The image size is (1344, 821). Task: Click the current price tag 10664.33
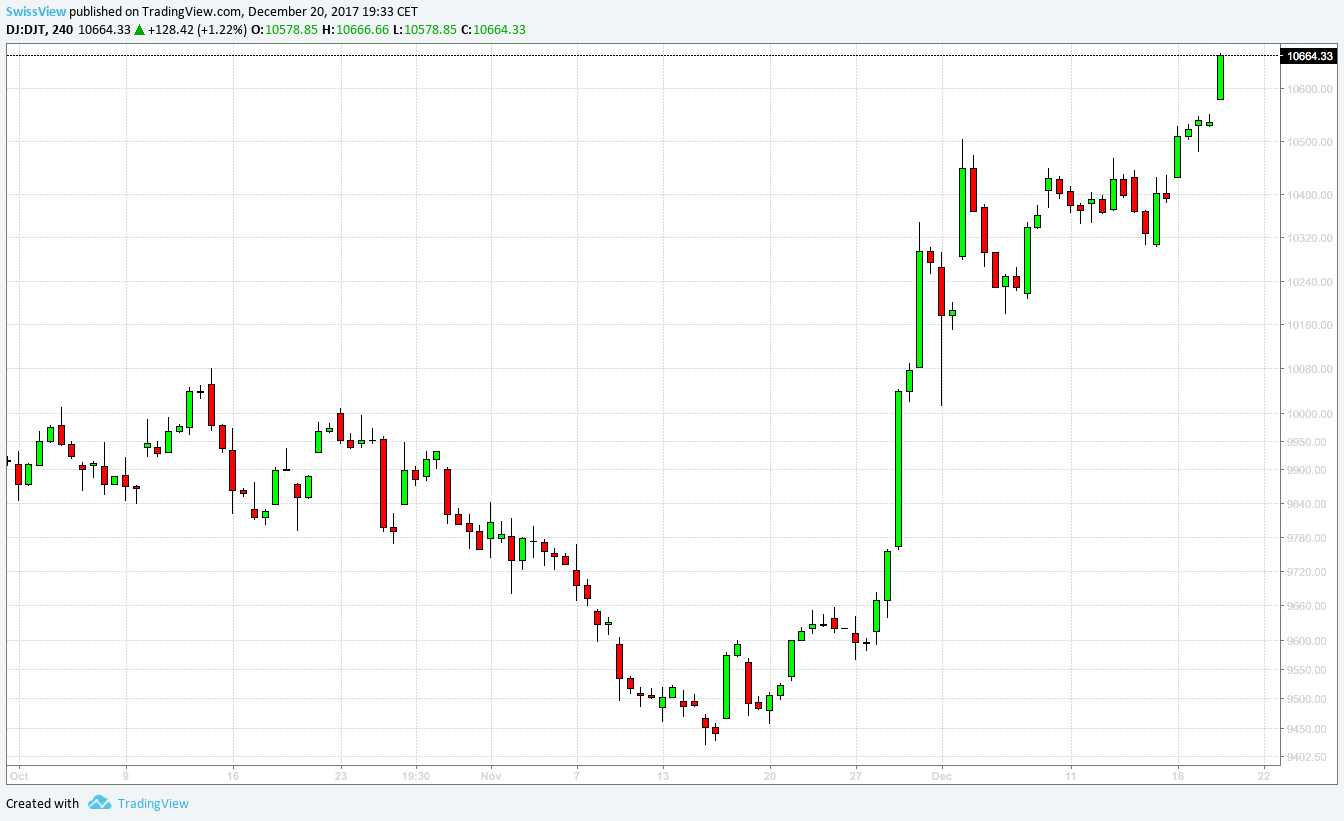click(x=1310, y=56)
